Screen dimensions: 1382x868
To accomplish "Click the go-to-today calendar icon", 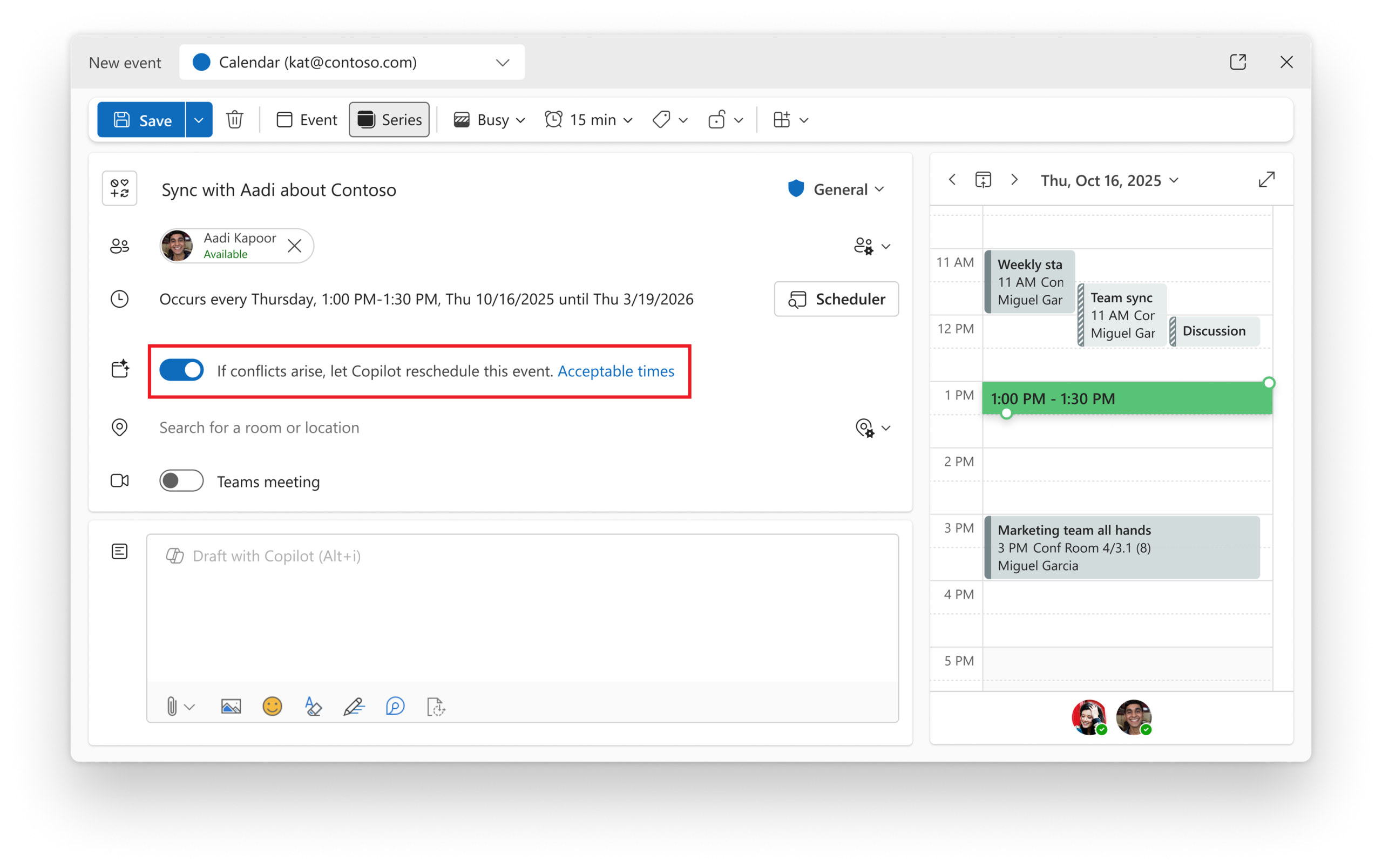I will (983, 180).
